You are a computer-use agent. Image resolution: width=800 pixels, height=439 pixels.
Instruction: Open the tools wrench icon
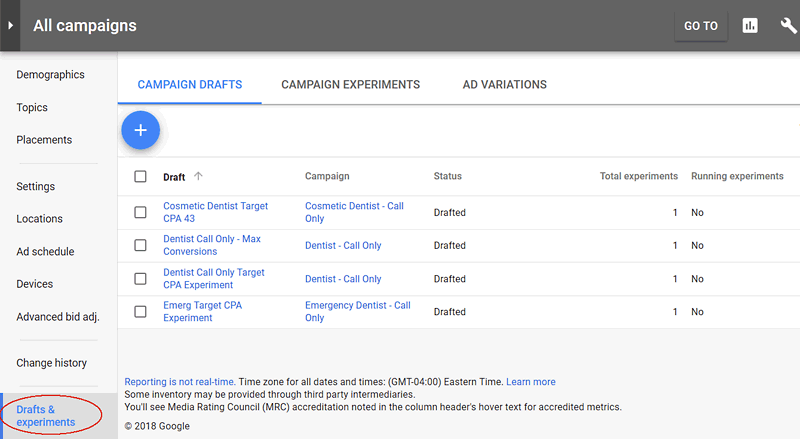[x=788, y=26]
